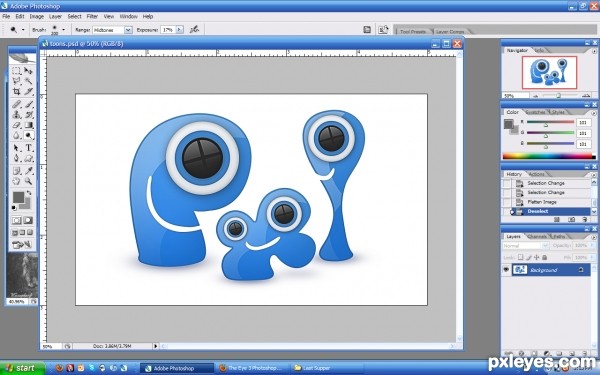This screenshot has height=375, width=600.
Task: Switch to Quick Mask mode
Action: click(28, 220)
